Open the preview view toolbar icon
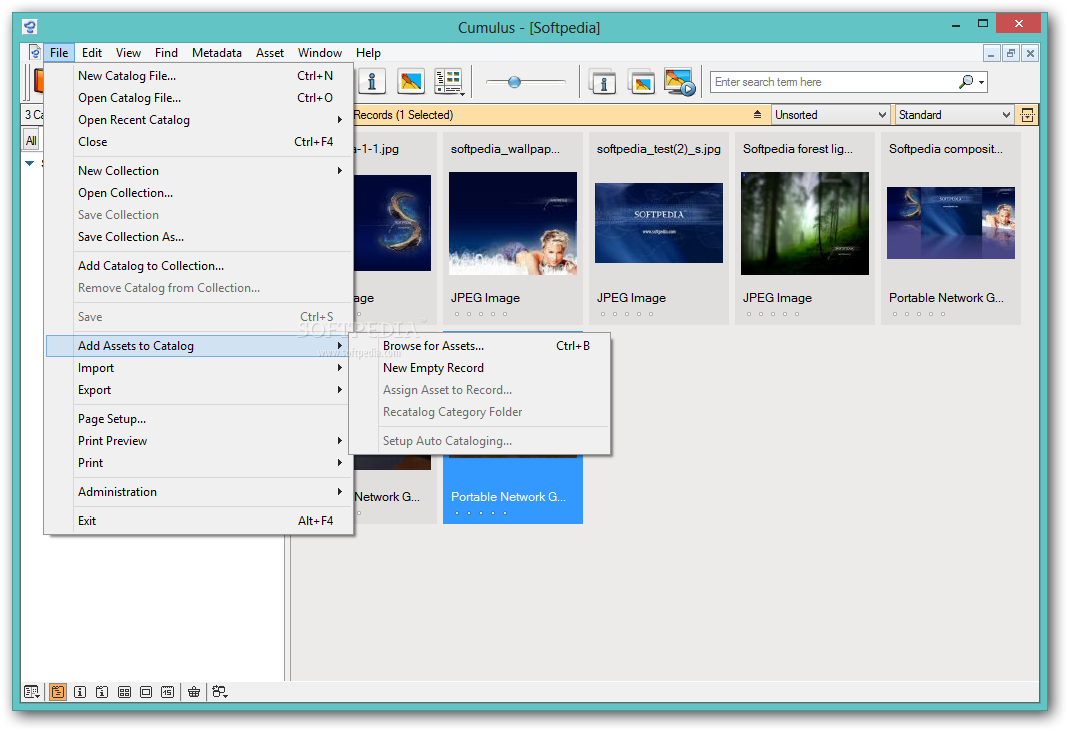 (411, 82)
